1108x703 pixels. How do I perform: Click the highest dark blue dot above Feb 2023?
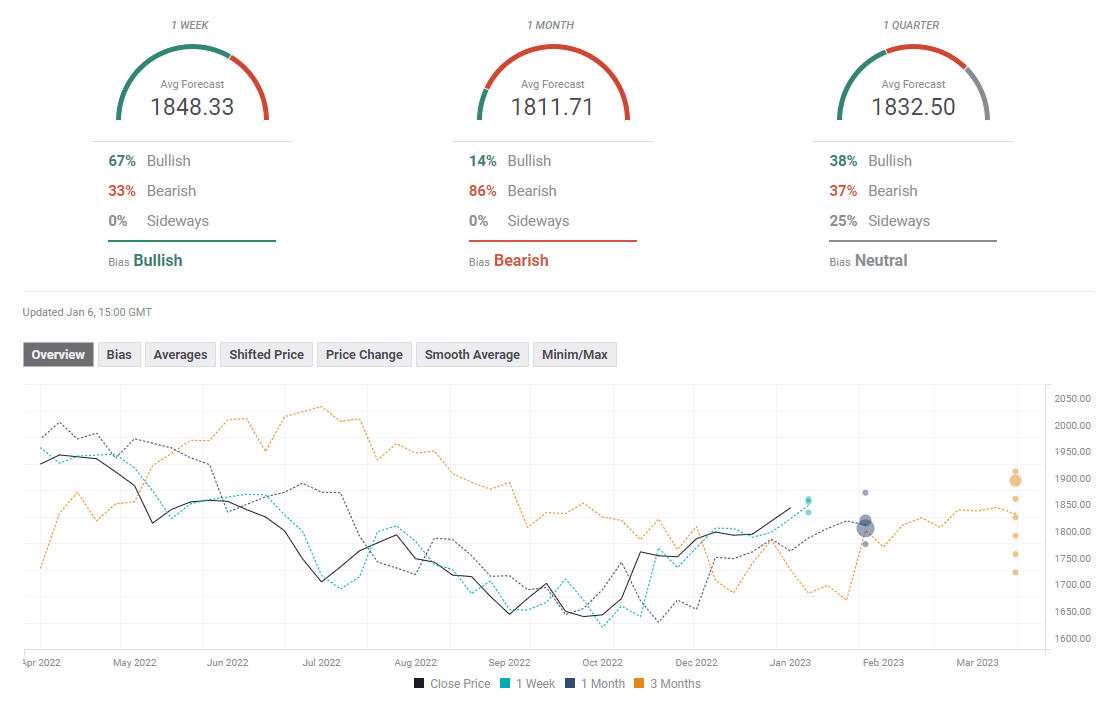point(866,493)
